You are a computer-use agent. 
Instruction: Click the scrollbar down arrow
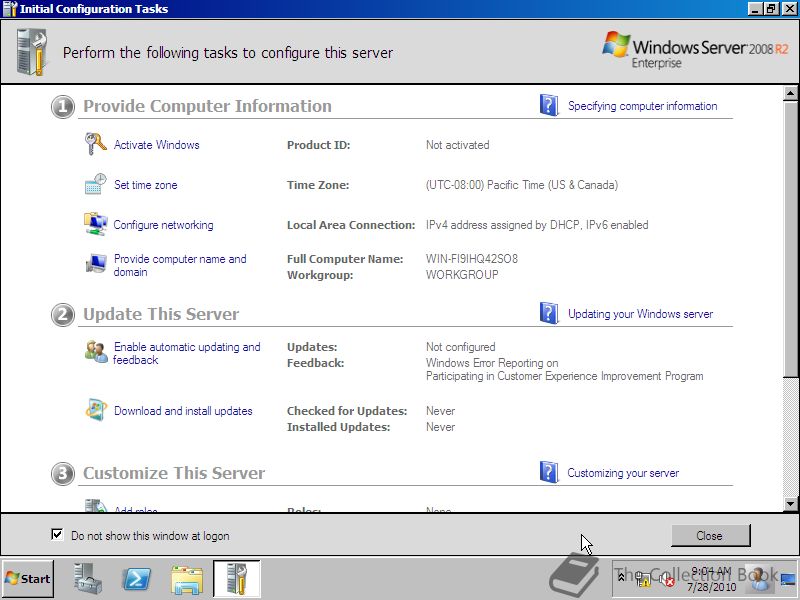click(790, 504)
